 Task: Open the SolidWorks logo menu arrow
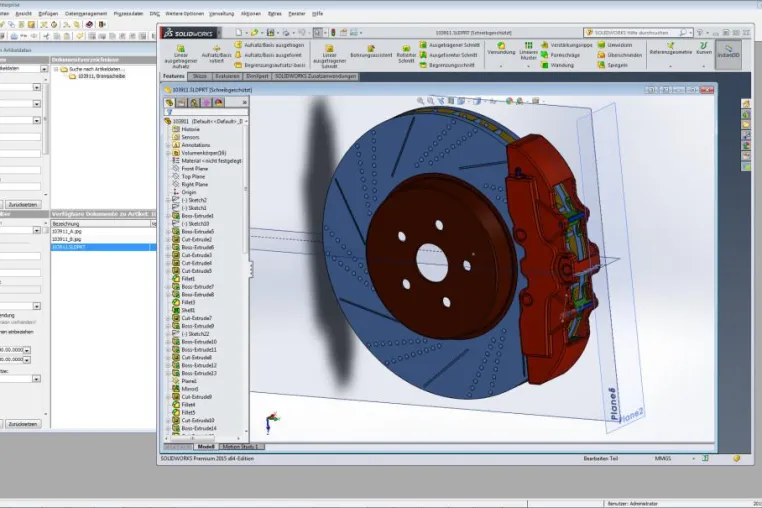point(219,33)
